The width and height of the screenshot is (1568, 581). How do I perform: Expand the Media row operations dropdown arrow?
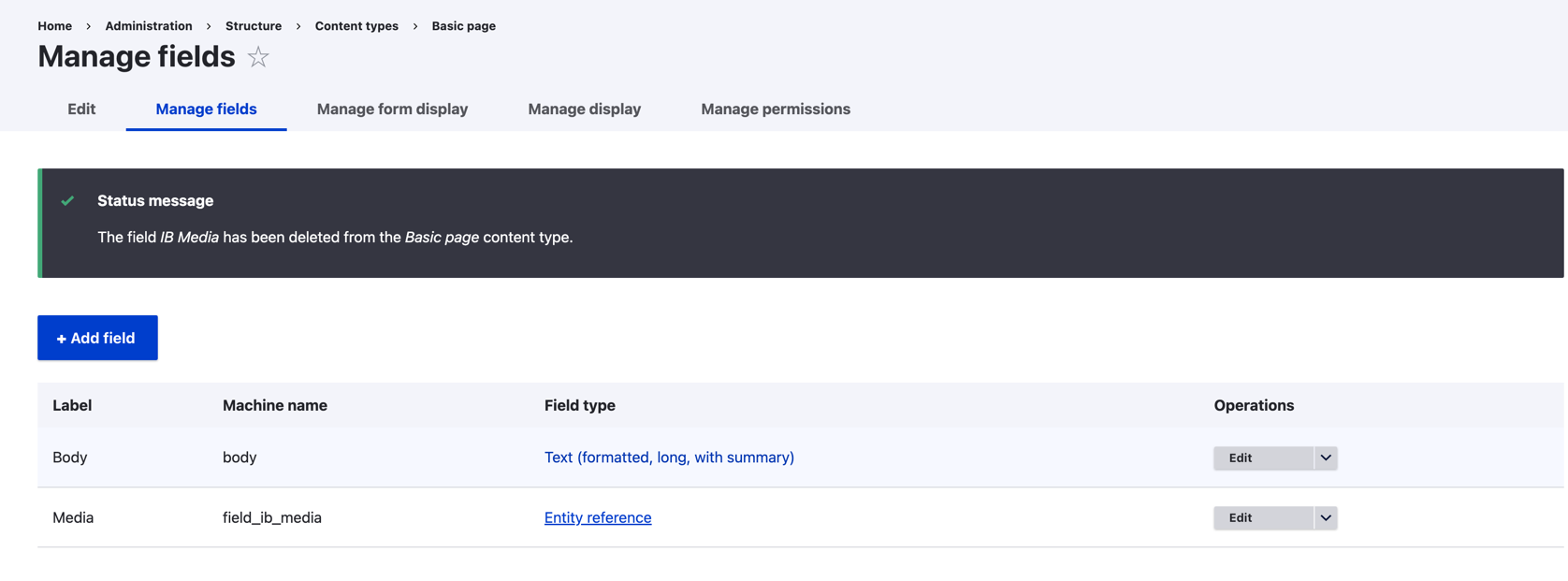click(1326, 517)
